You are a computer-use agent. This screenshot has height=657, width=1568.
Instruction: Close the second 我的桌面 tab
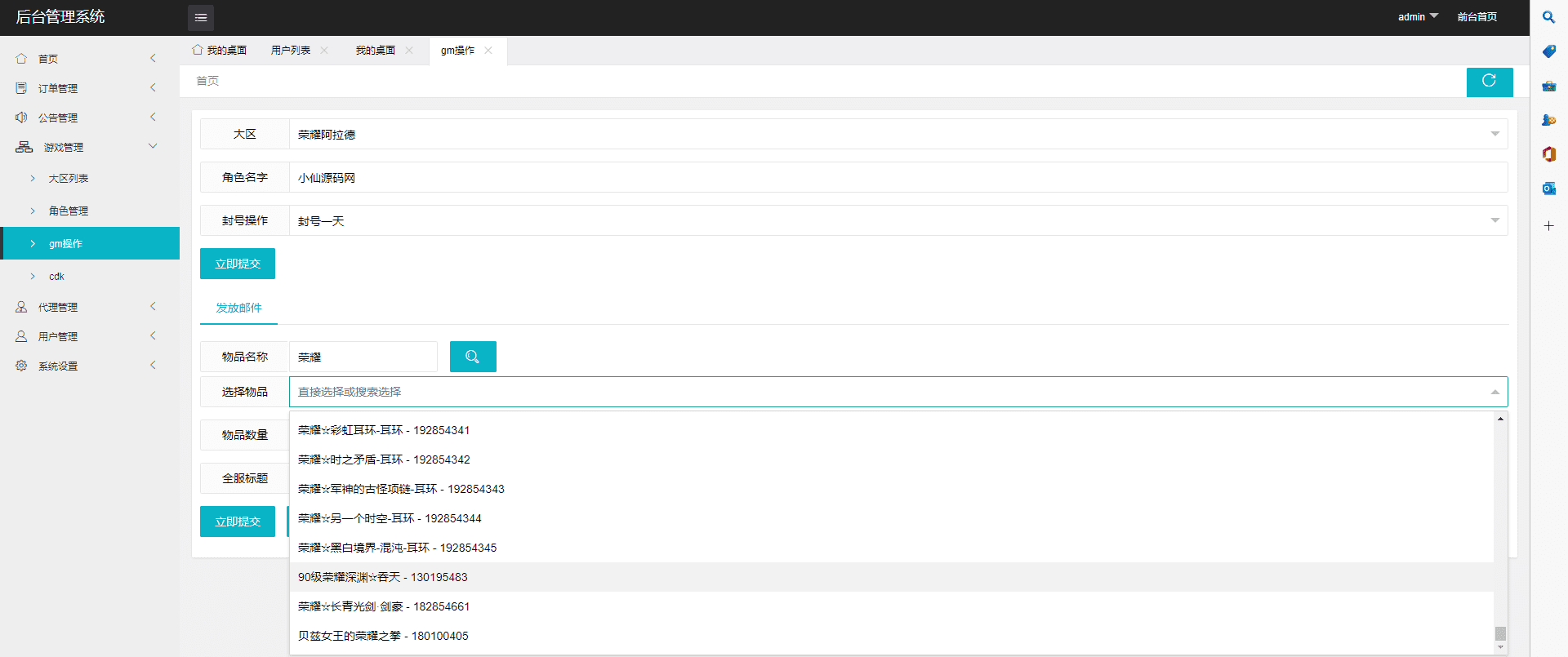pyautogui.click(x=409, y=51)
